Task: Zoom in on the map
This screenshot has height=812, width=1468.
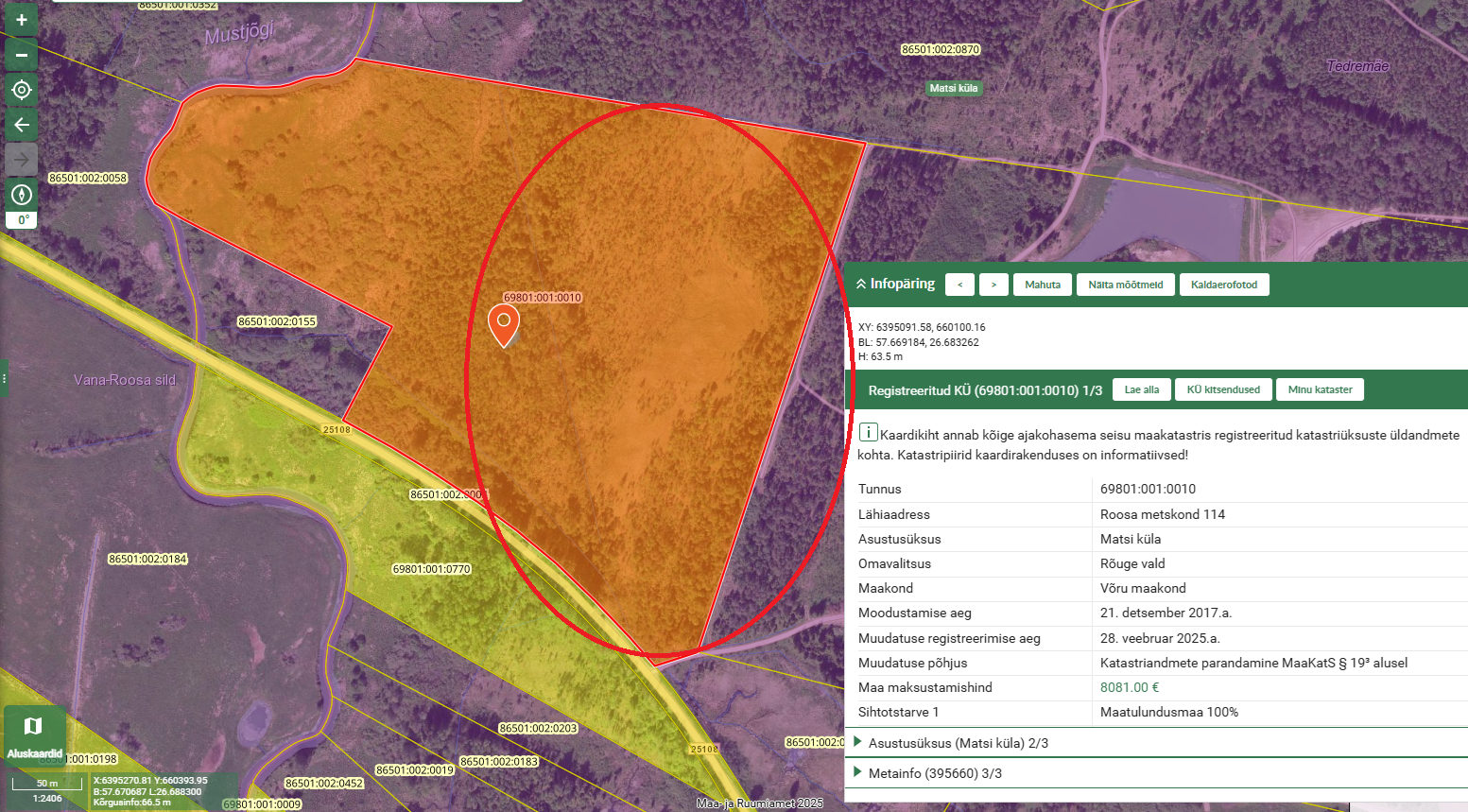Action: [21, 20]
